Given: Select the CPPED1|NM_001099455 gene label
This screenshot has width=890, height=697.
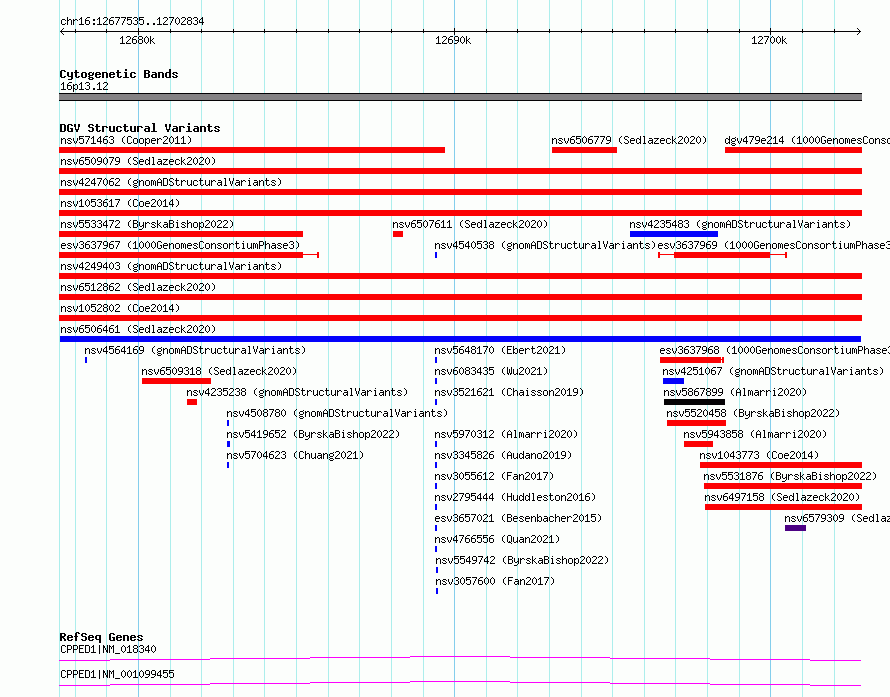Looking at the screenshot, I should (x=117, y=674).
